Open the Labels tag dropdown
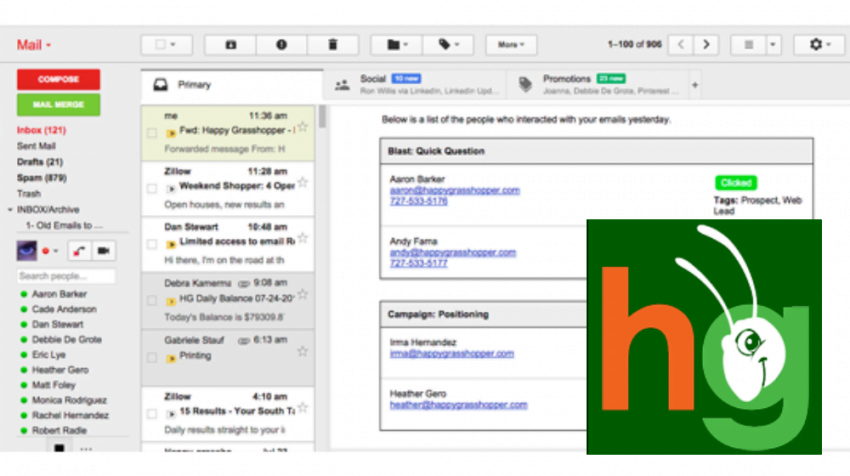Image resolution: width=850 pixels, height=476 pixels. (448, 45)
